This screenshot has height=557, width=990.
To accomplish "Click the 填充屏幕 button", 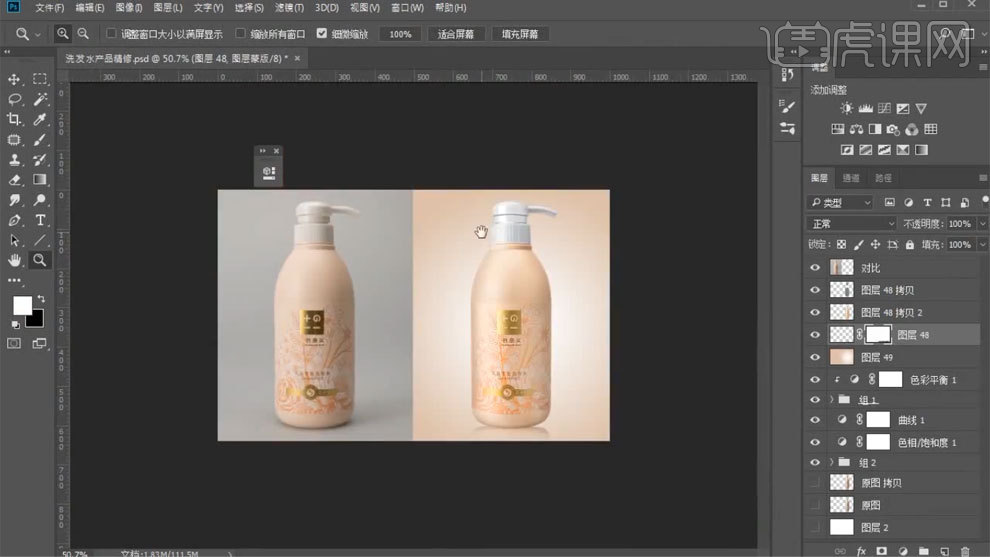I will [520, 34].
